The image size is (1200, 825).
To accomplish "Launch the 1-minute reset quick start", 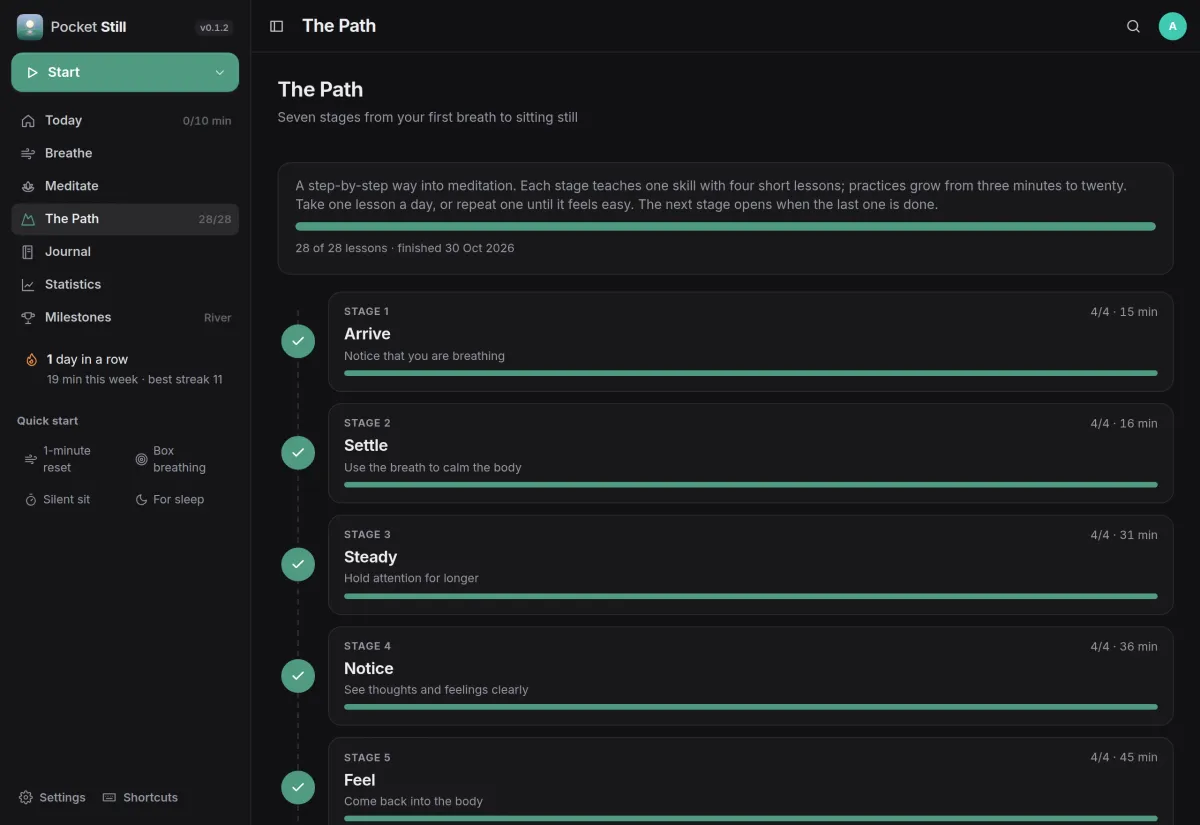I will [x=69, y=459].
